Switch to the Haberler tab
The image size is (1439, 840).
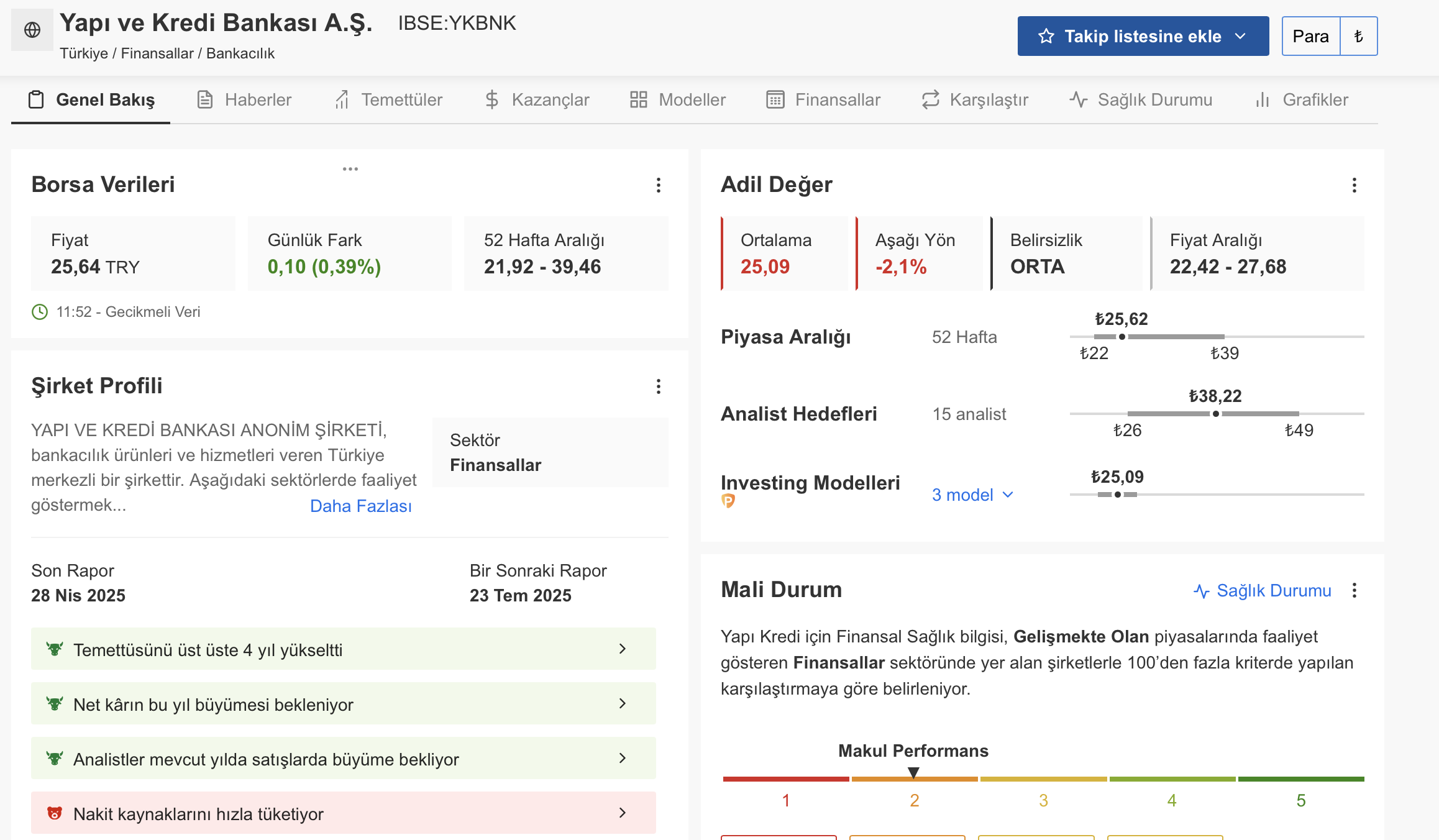(244, 99)
